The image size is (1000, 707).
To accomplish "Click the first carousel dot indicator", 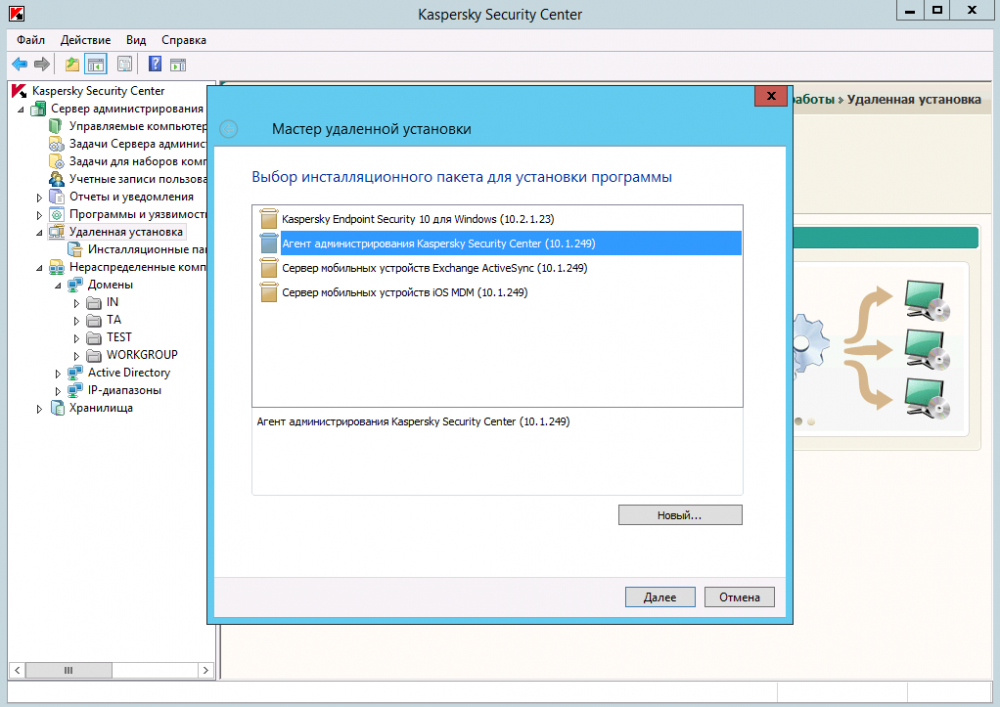I will pyautogui.click(x=798, y=421).
